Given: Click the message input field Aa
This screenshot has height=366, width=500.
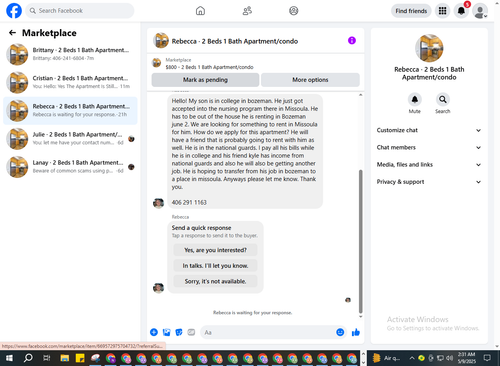Looking at the screenshot, I should (268, 332).
